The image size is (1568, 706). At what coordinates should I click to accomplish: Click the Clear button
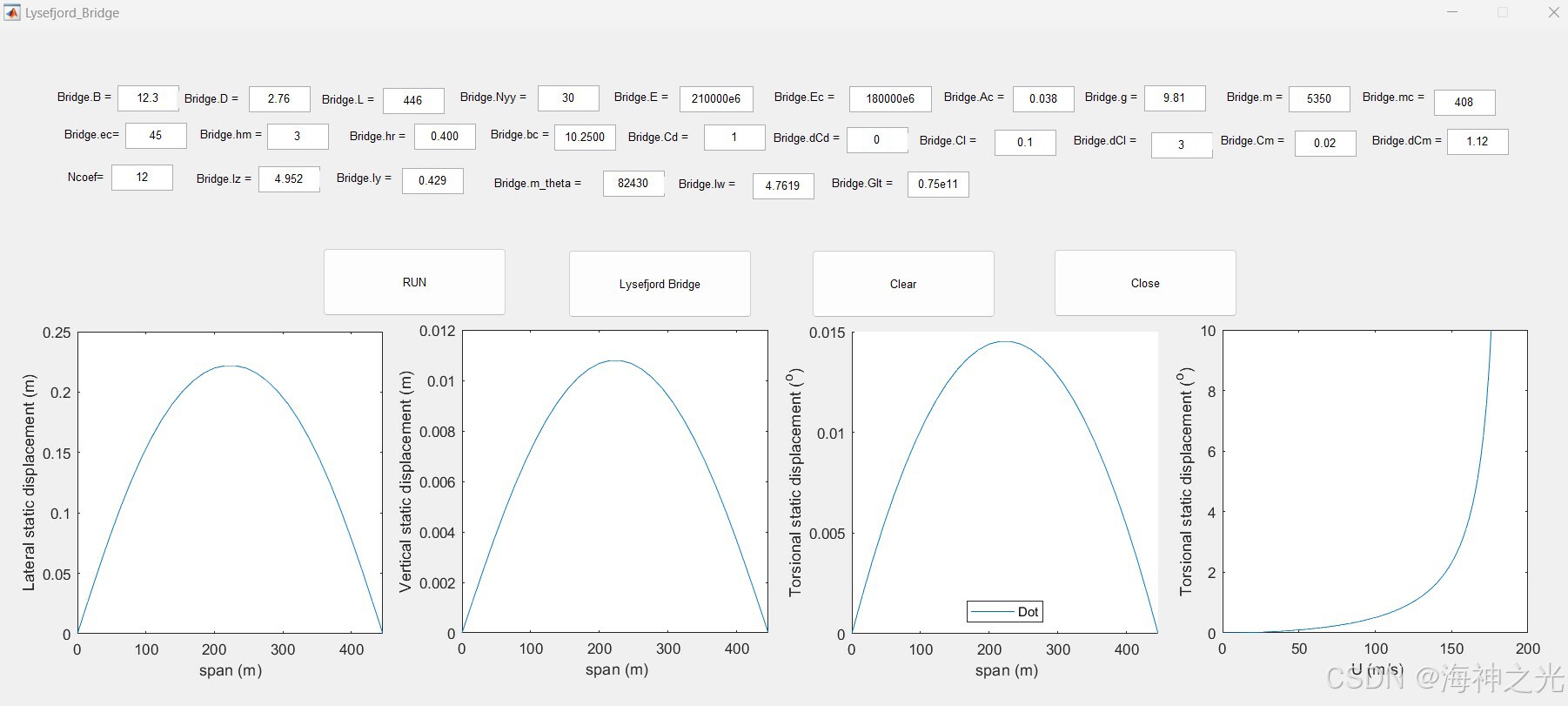pos(903,284)
